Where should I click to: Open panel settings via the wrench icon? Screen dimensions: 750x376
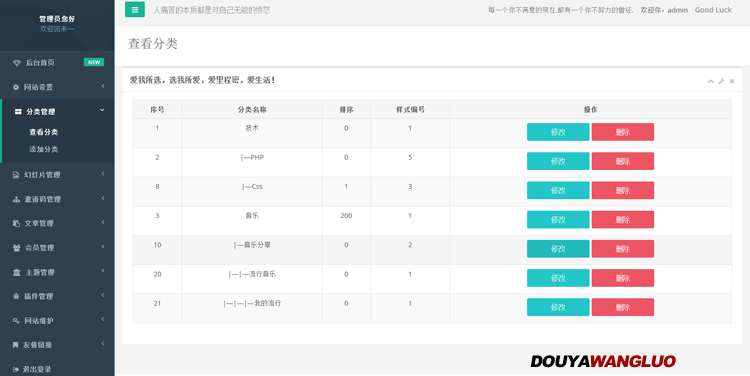click(721, 81)
